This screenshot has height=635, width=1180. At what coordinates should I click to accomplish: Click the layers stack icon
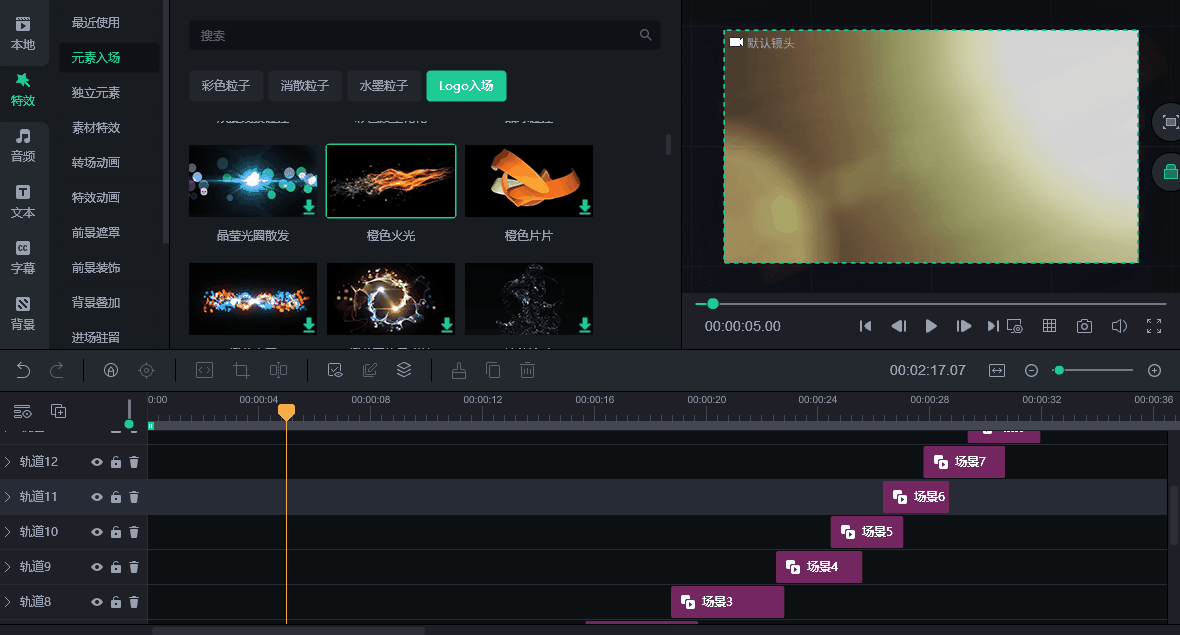[x=404, y=369]
